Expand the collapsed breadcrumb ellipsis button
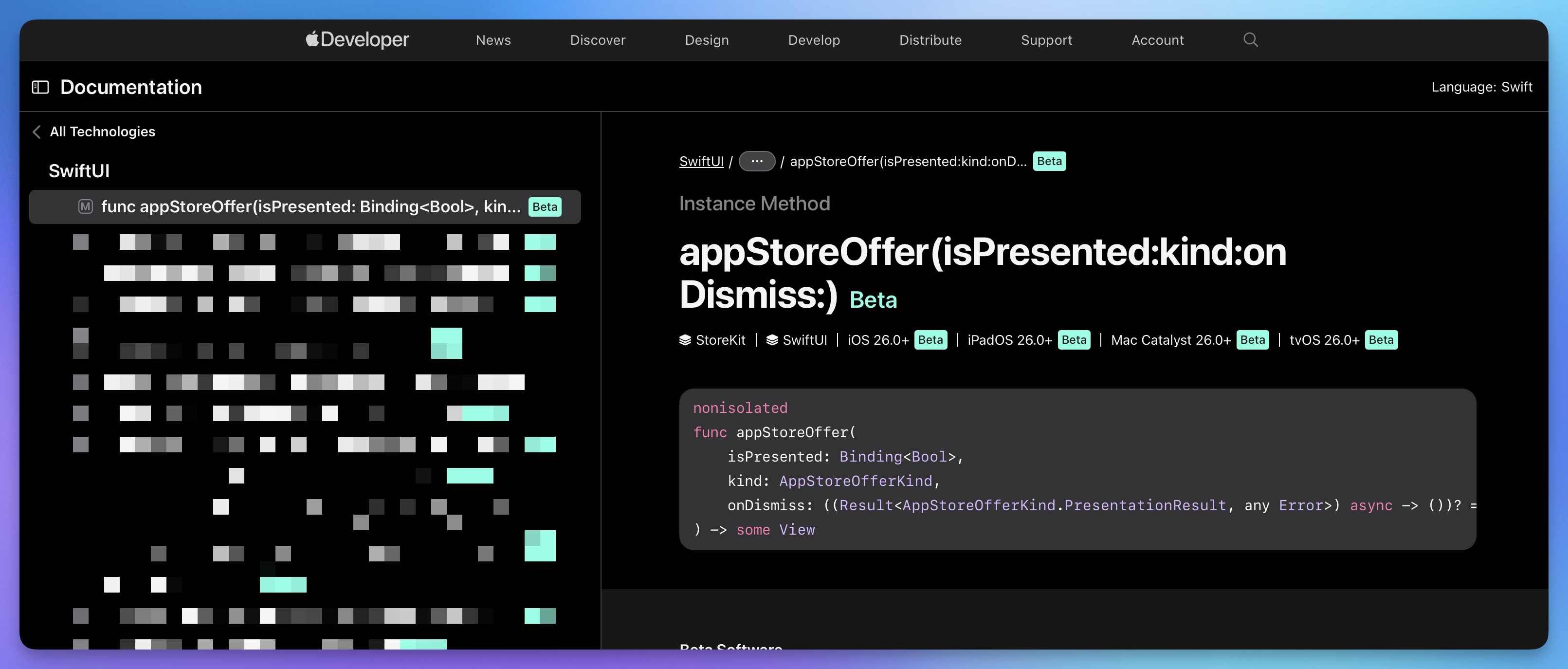 [757, 161]
